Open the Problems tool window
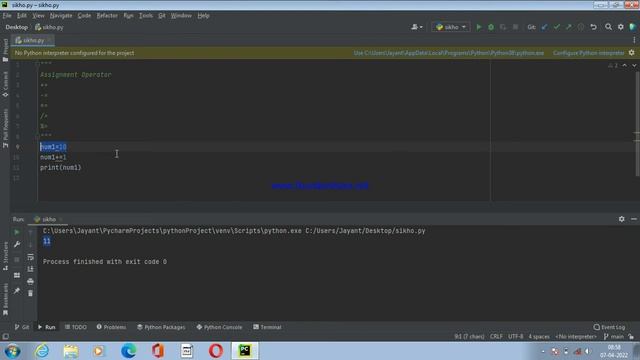640x360 pixels. 111,327
